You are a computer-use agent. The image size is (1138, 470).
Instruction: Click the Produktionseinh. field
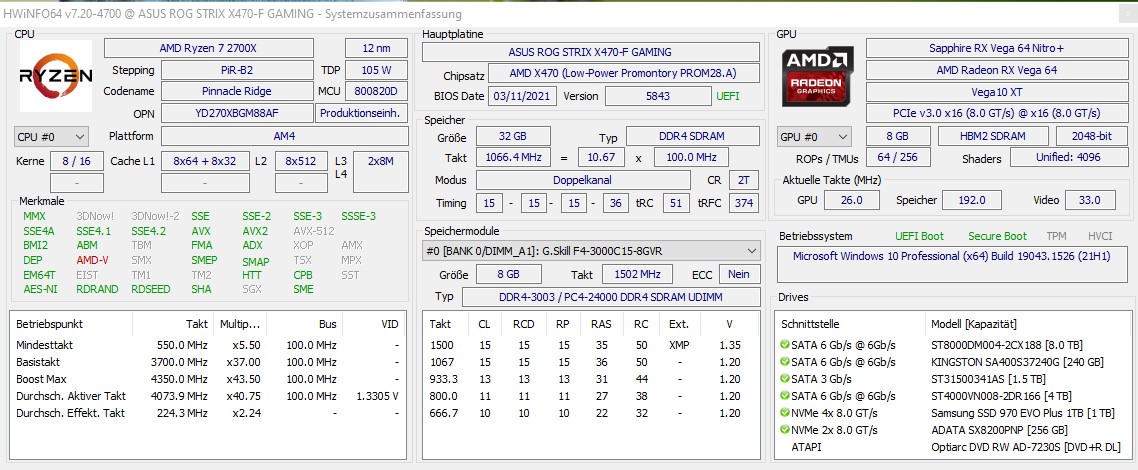point(362,113)
